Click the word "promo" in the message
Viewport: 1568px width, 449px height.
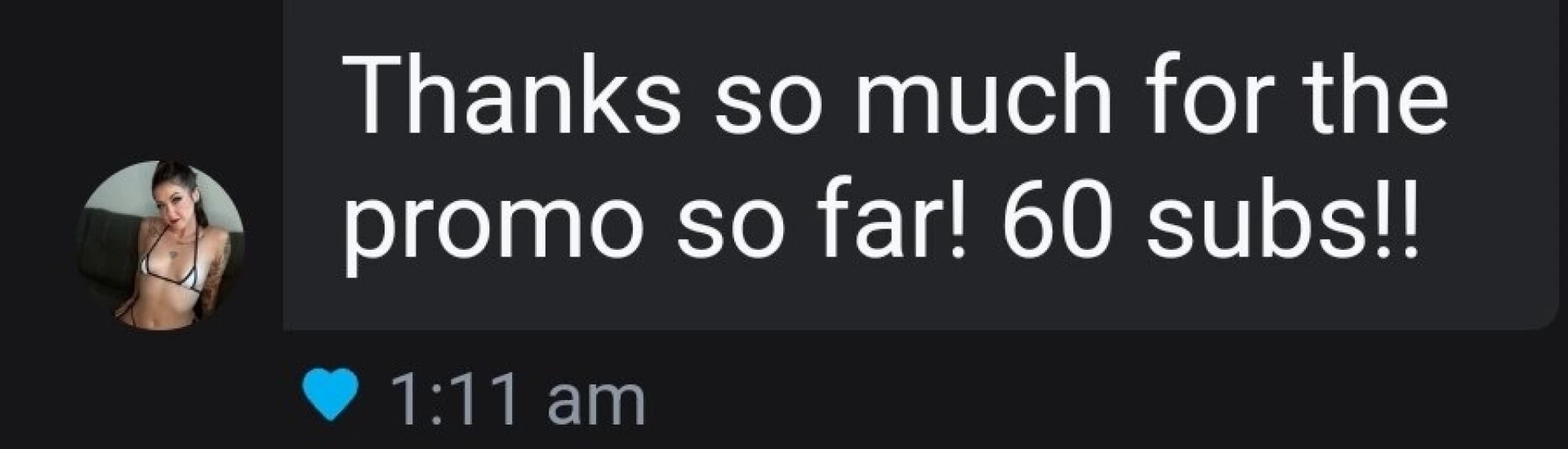(x=492, y=221)
